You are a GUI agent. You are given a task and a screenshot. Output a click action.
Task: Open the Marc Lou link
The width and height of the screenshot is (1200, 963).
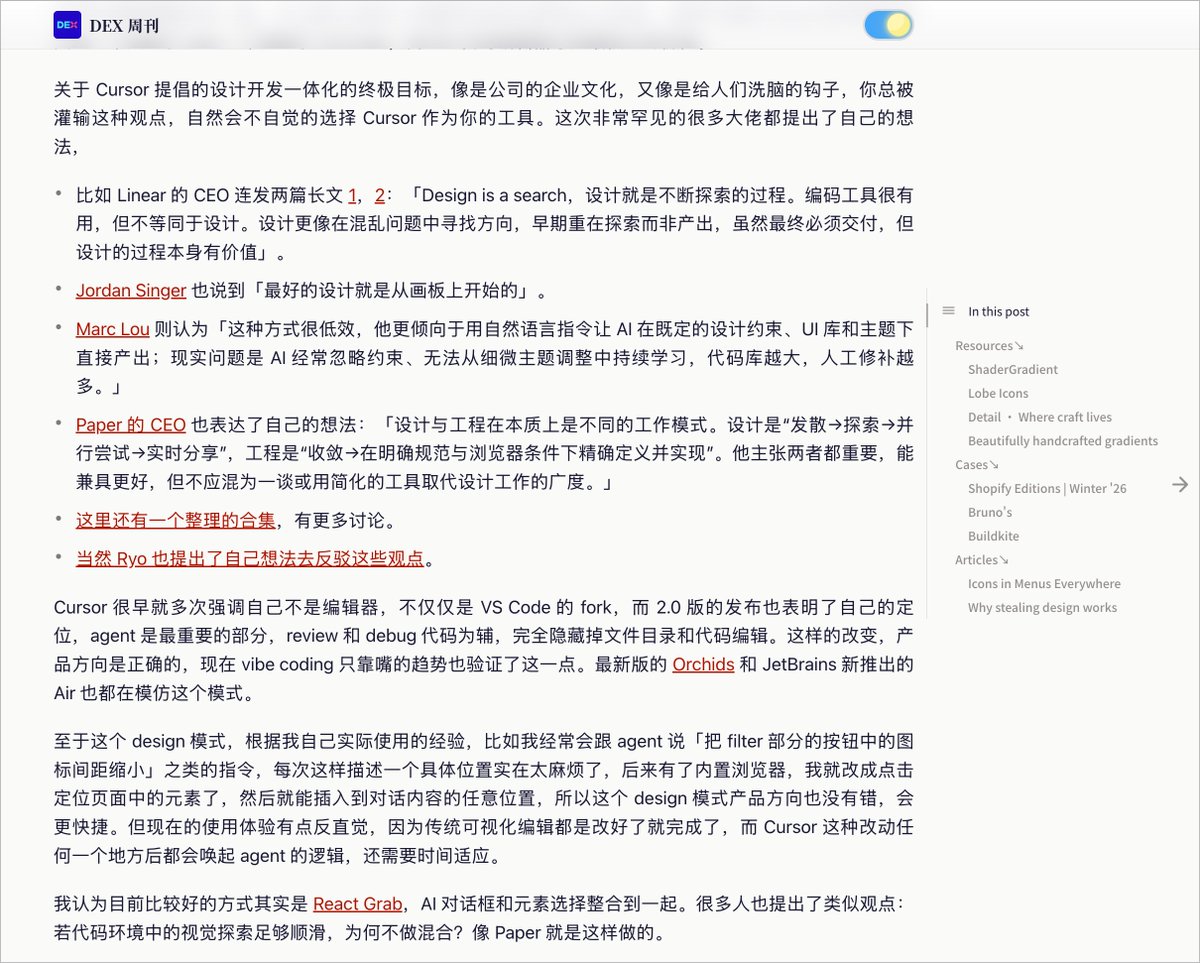pyautogui.click(x=113, y=329)
